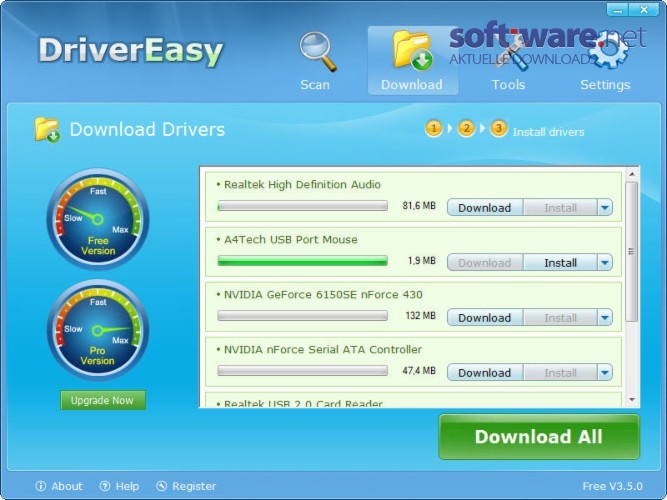Minimize the DriverEasy window

point(617,10)
